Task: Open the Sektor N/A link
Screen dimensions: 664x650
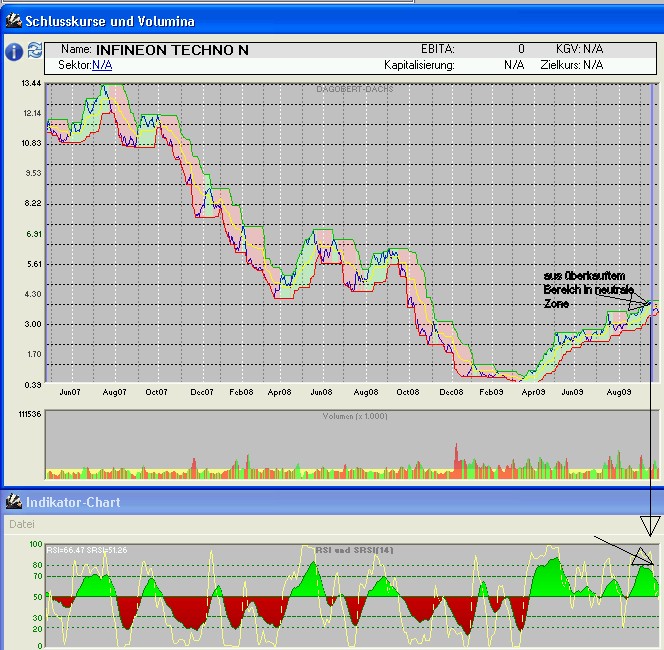Action: click(102, 65)
